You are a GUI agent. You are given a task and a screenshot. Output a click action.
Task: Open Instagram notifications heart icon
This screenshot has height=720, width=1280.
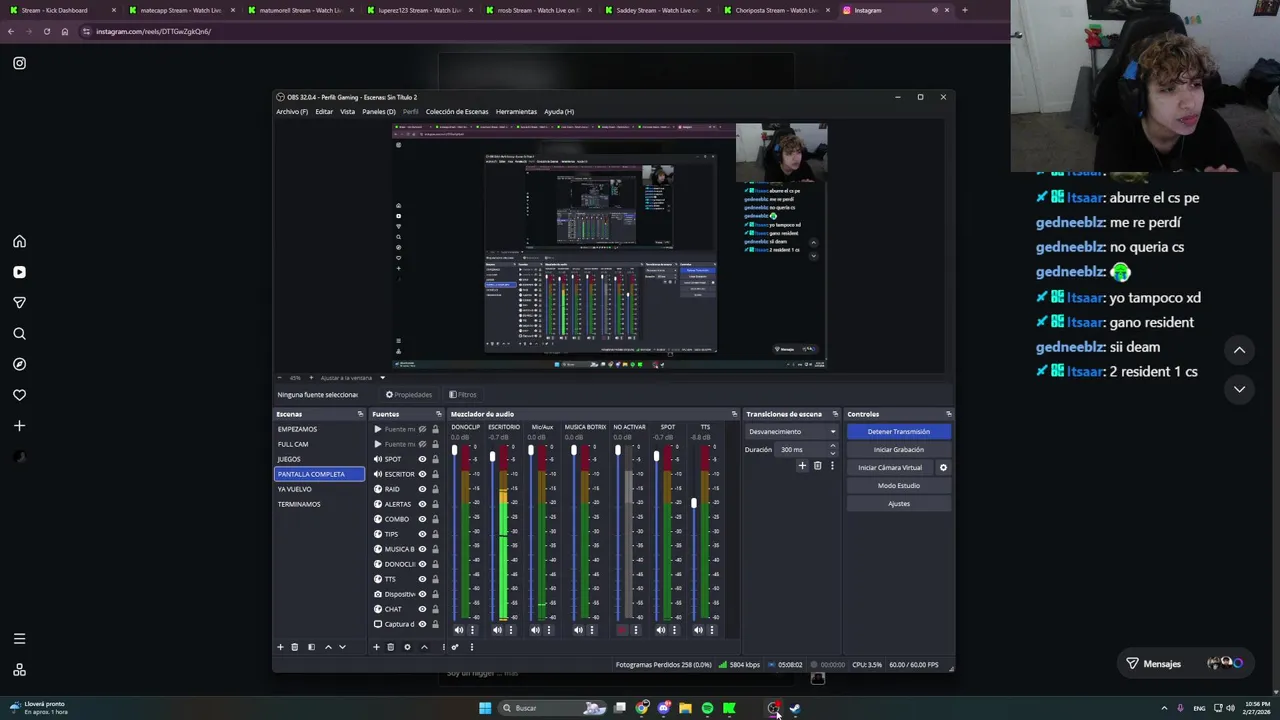(x=19, y=395)
